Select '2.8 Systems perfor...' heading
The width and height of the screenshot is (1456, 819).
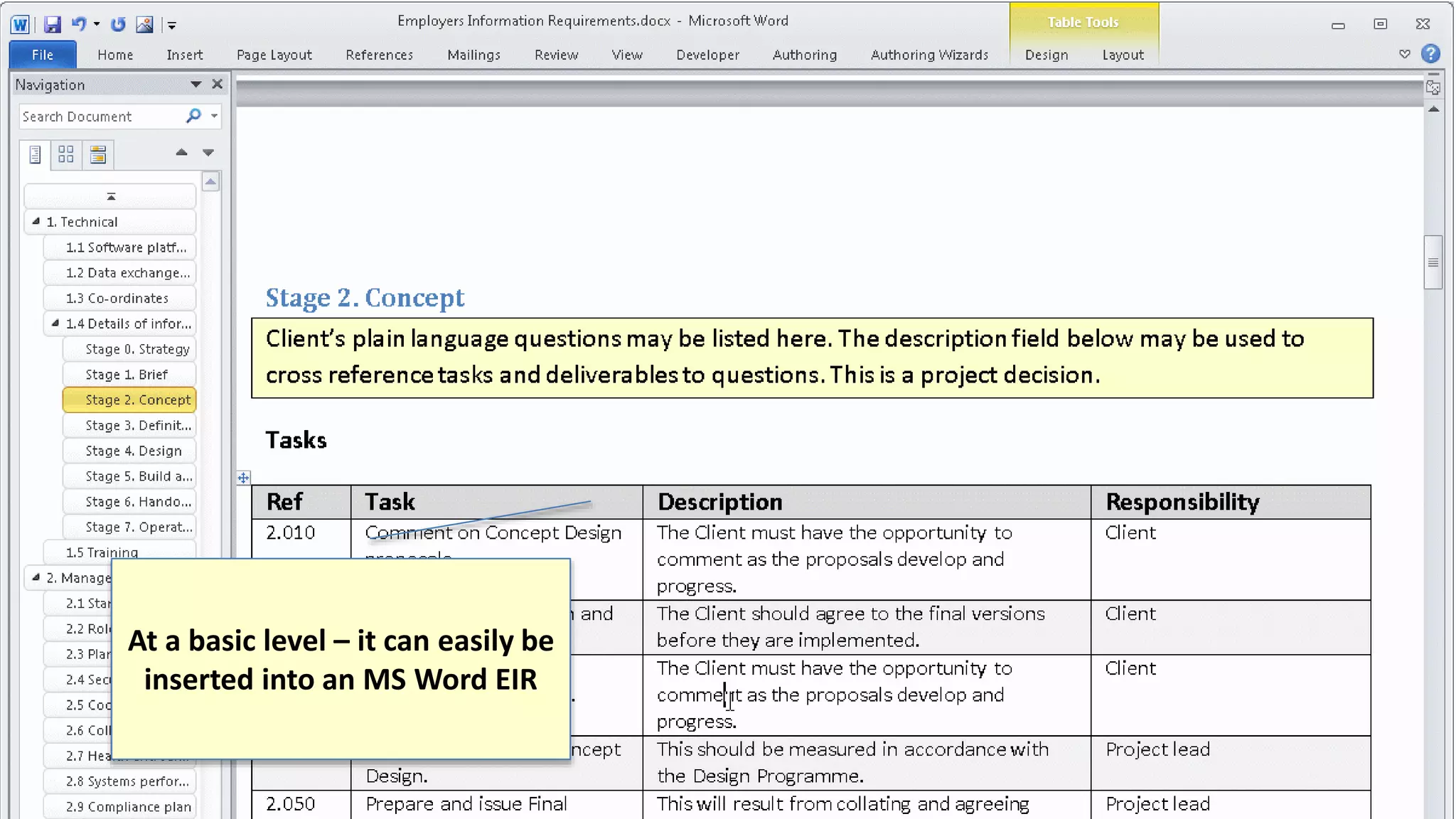pyautogui.click(x=119, y=781)
